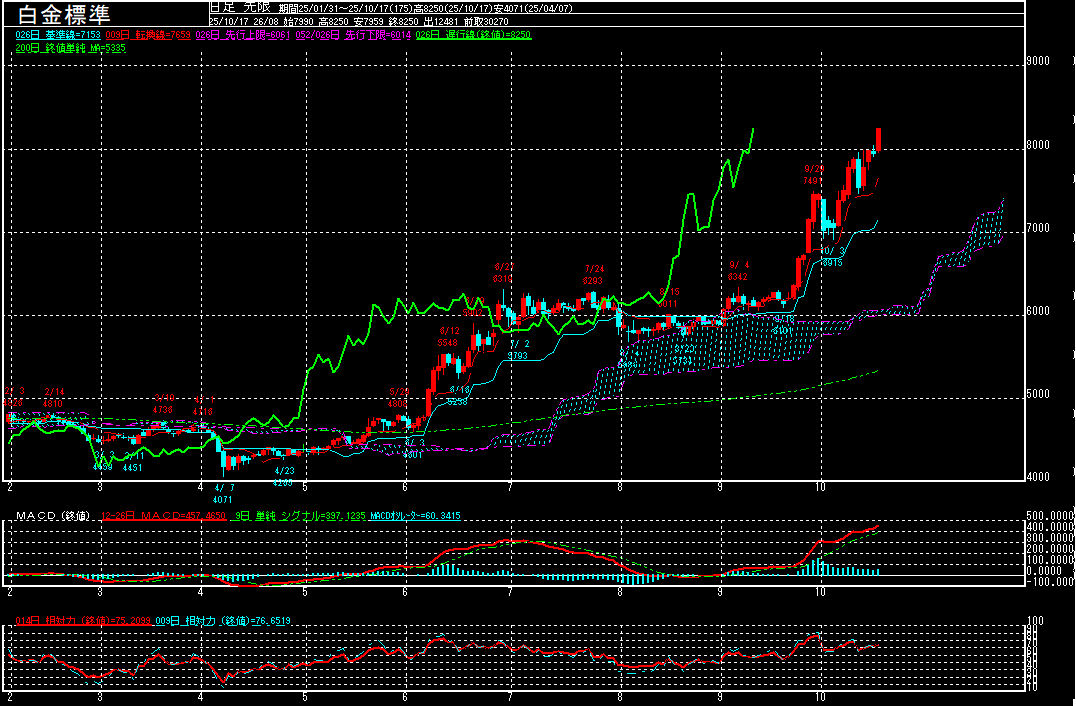
Task: Click the 026日 基準線=7153 legend label
Action: click(58, 34)
